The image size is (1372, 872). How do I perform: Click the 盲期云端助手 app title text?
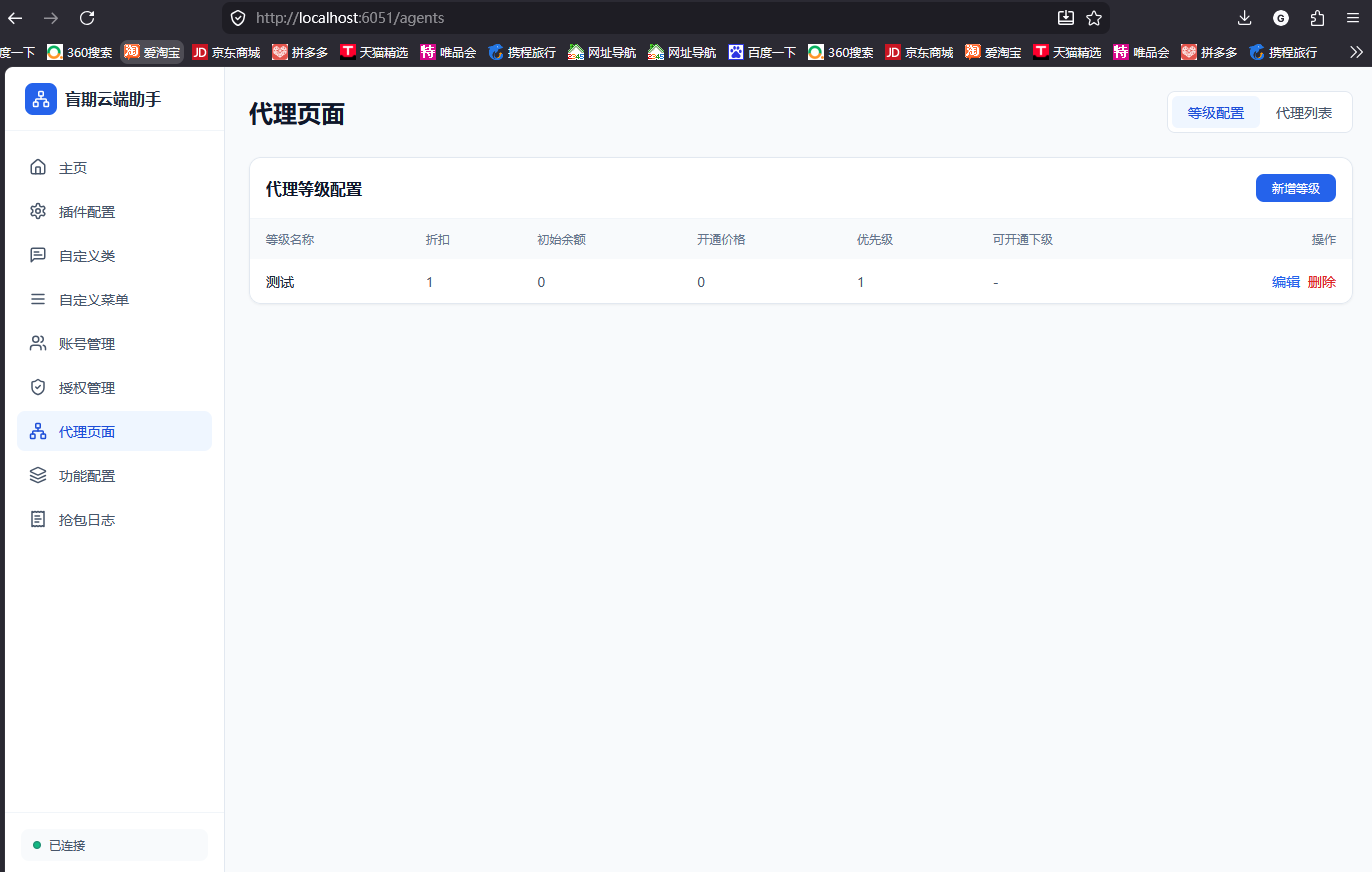click(x=113, y=99)
